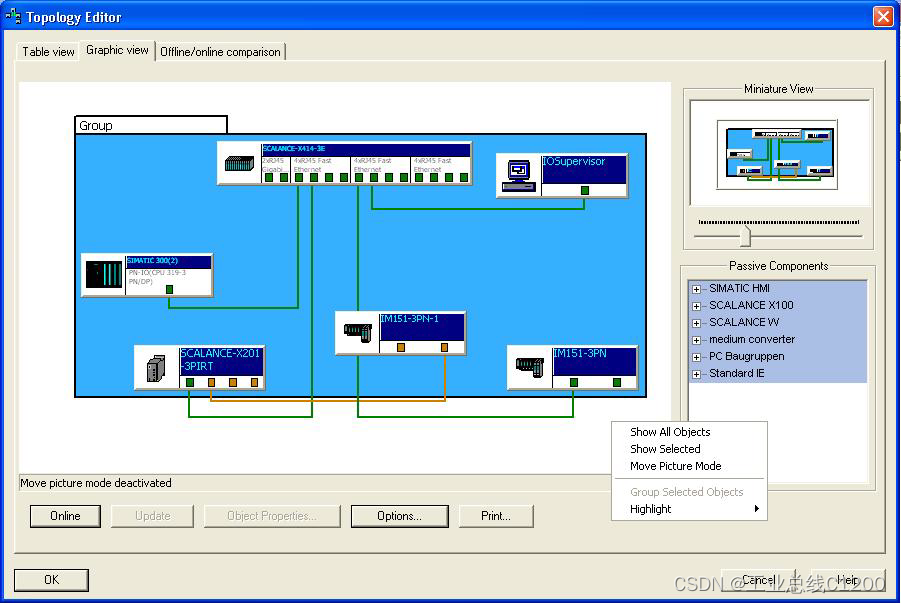Click the IOSupervisor name label
901x603 pixels.
[x=574, y=162]
